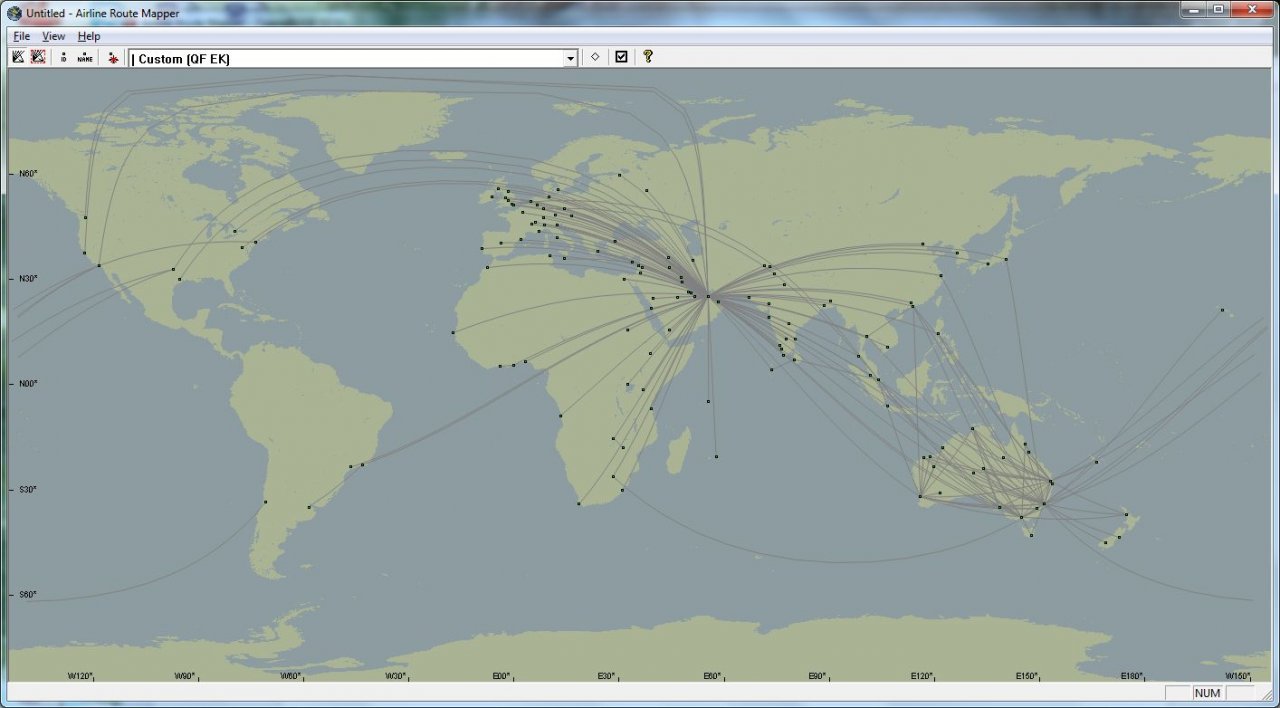1280x708 pixels.
Task: Open the File menu
Action: tap(21, 36)
